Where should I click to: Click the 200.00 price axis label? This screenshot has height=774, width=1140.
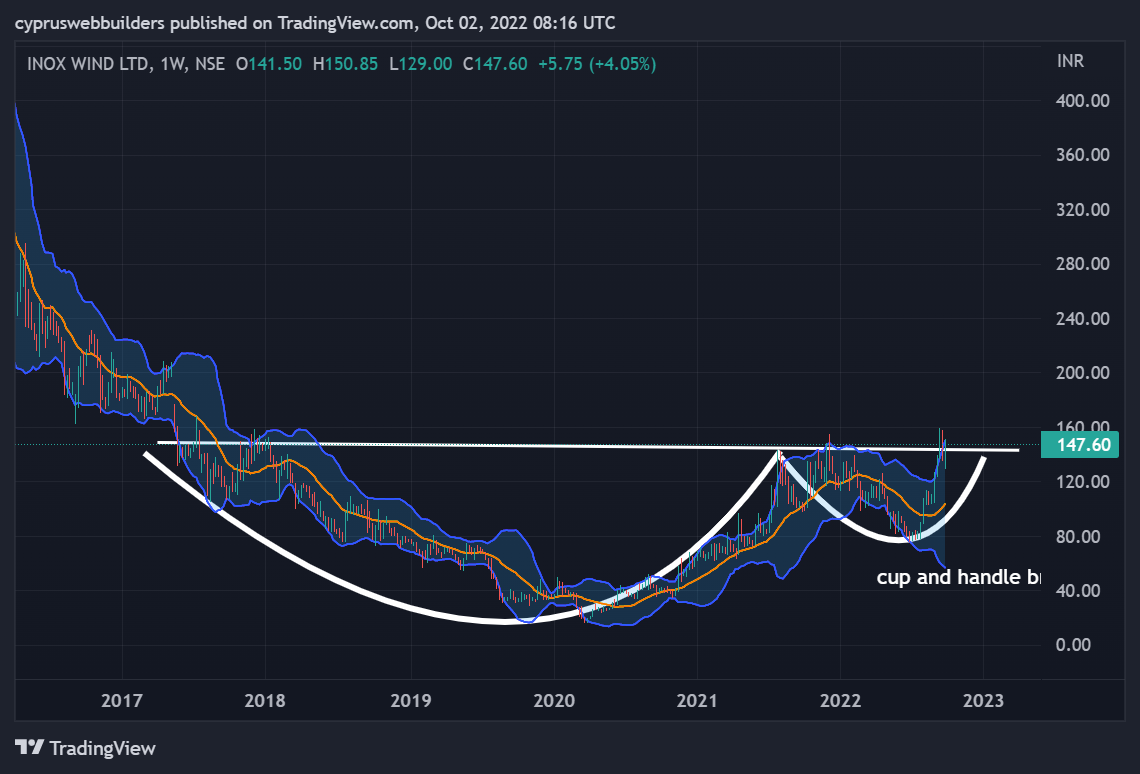click(x=1083, y=373)
